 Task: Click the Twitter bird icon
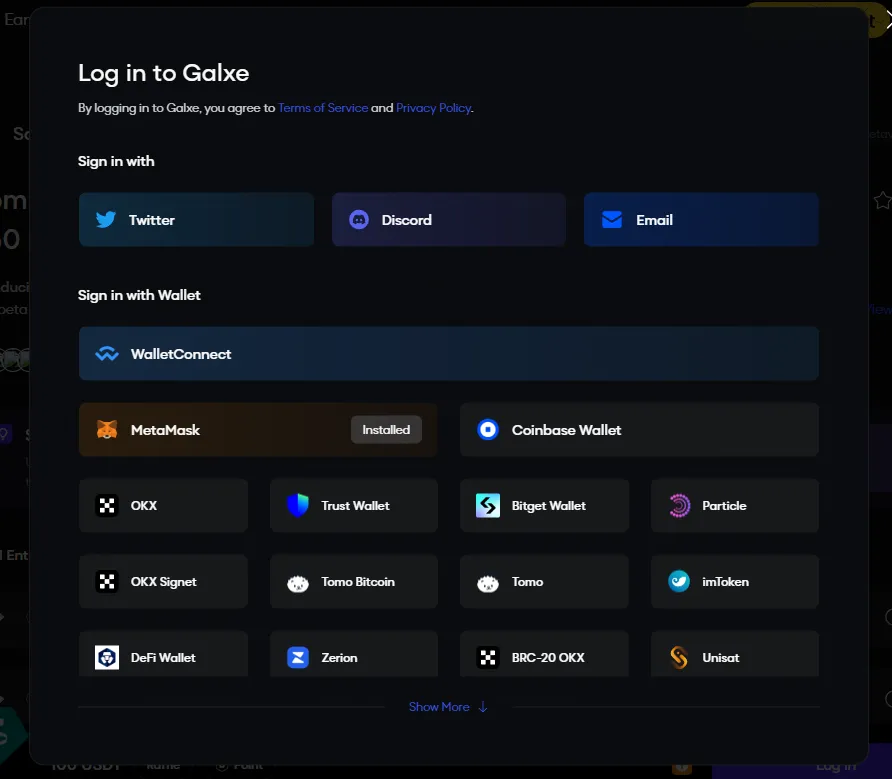(106, 220)
